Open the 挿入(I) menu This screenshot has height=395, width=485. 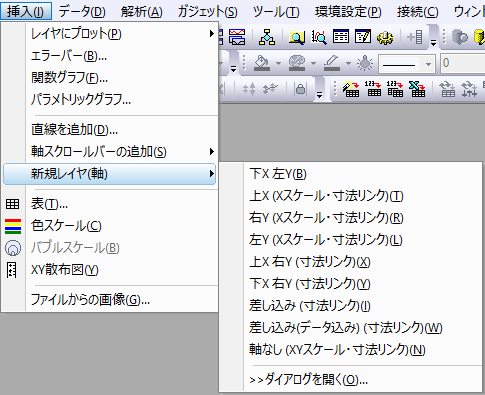(x=26, y=12)
